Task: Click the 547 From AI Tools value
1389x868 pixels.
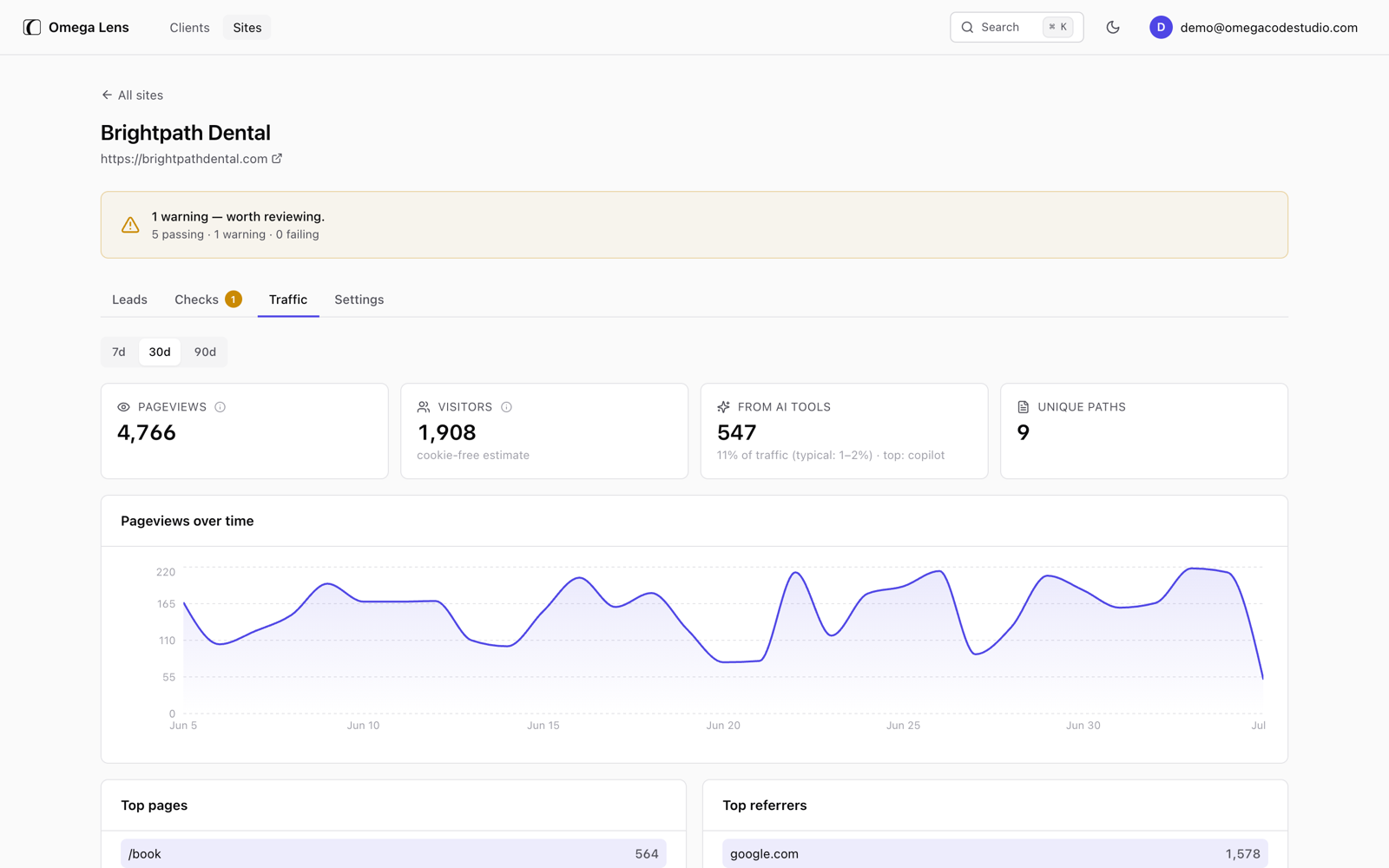Action: click(736, 432)
